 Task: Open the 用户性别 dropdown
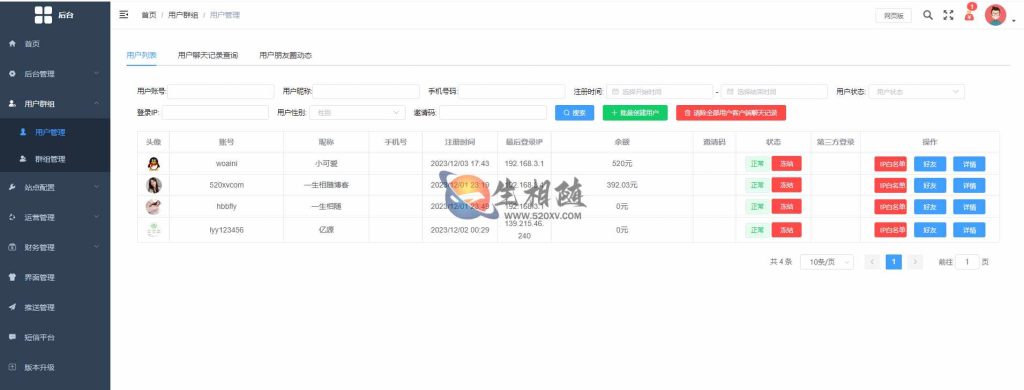point(357,112)
